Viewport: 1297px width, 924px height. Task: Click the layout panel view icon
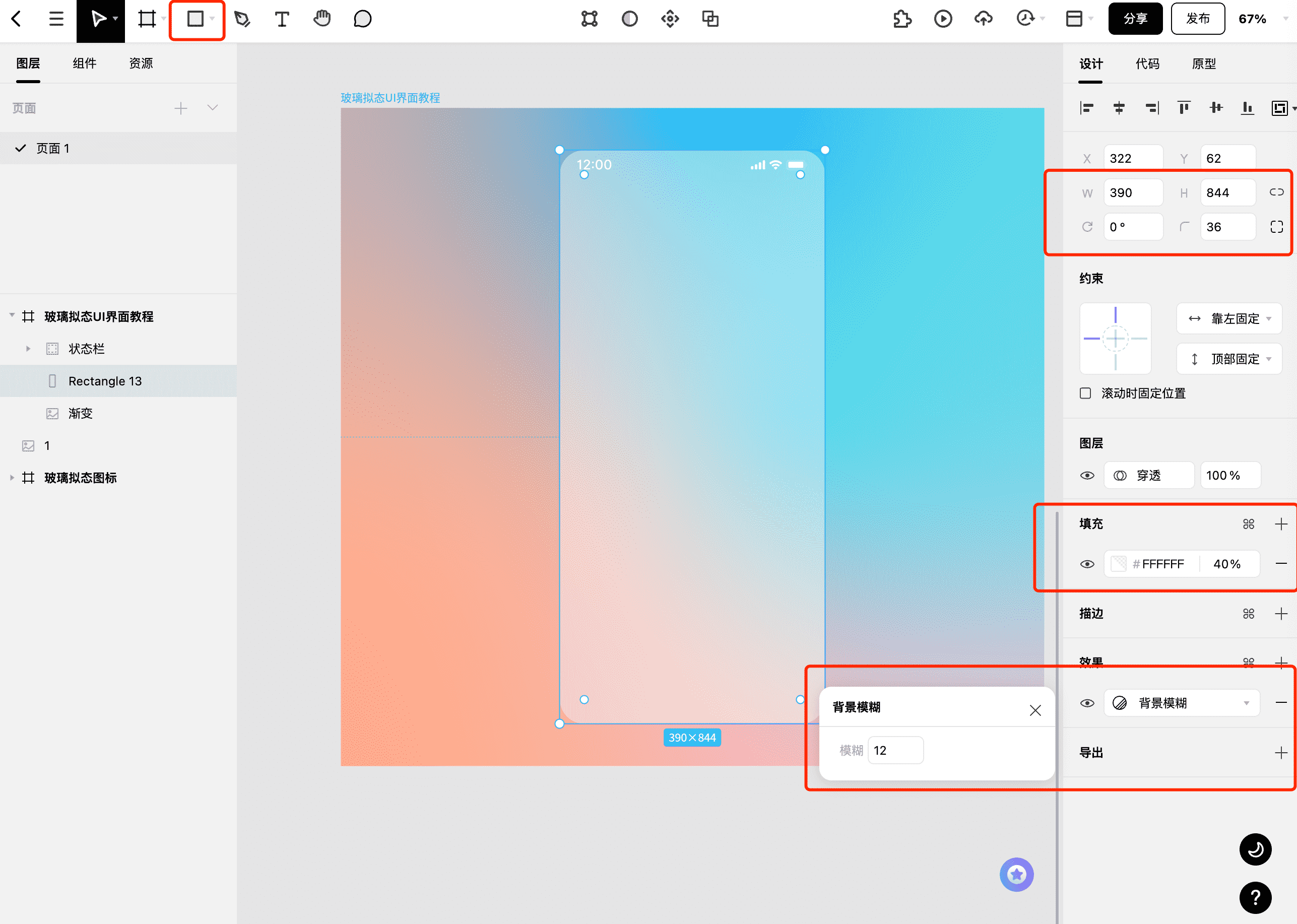(x=1074, y=19)
